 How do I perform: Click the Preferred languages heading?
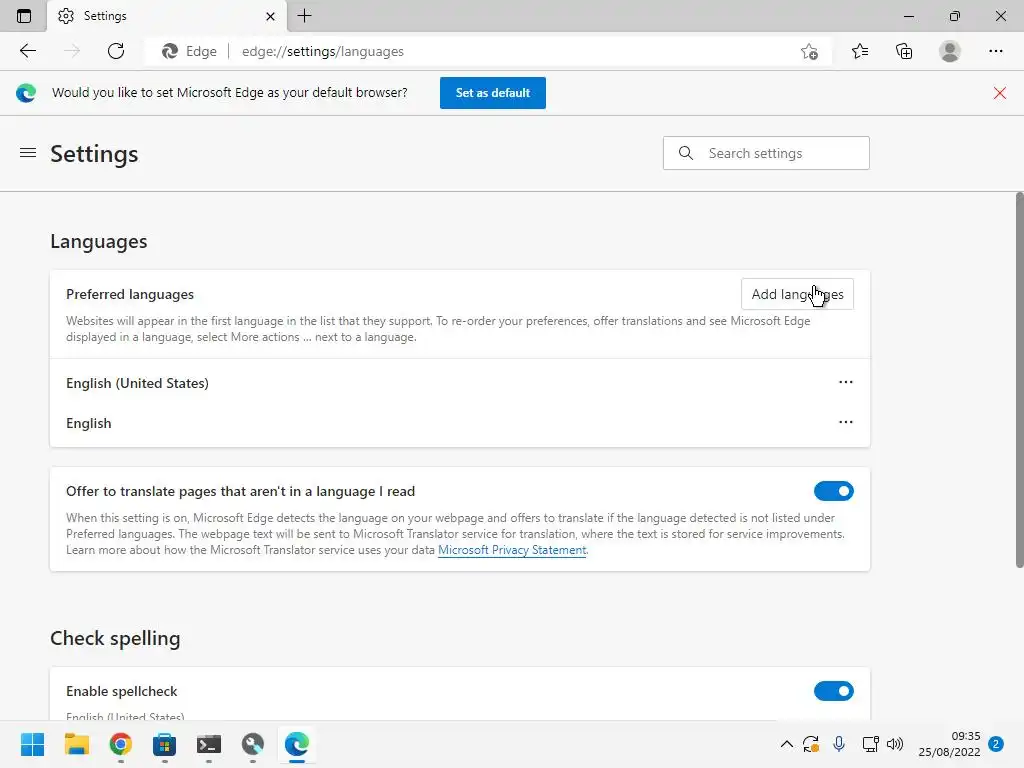pyautogui.click(x=130, y=294)
